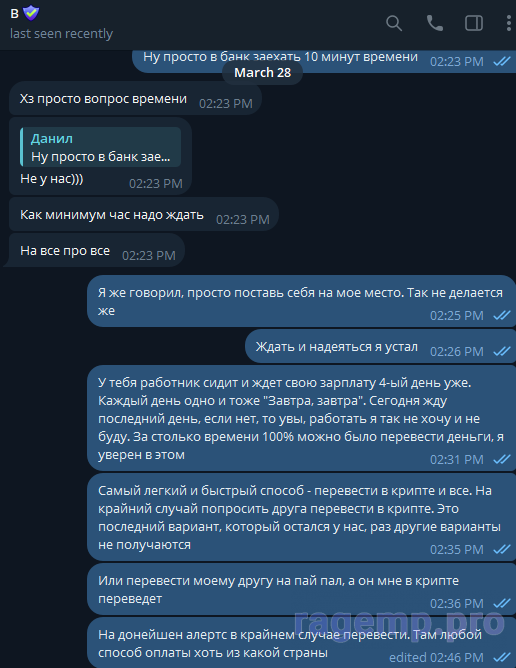Click the verified shield badge next to the name
The image size is (516, 668).
tap(31, 13)
